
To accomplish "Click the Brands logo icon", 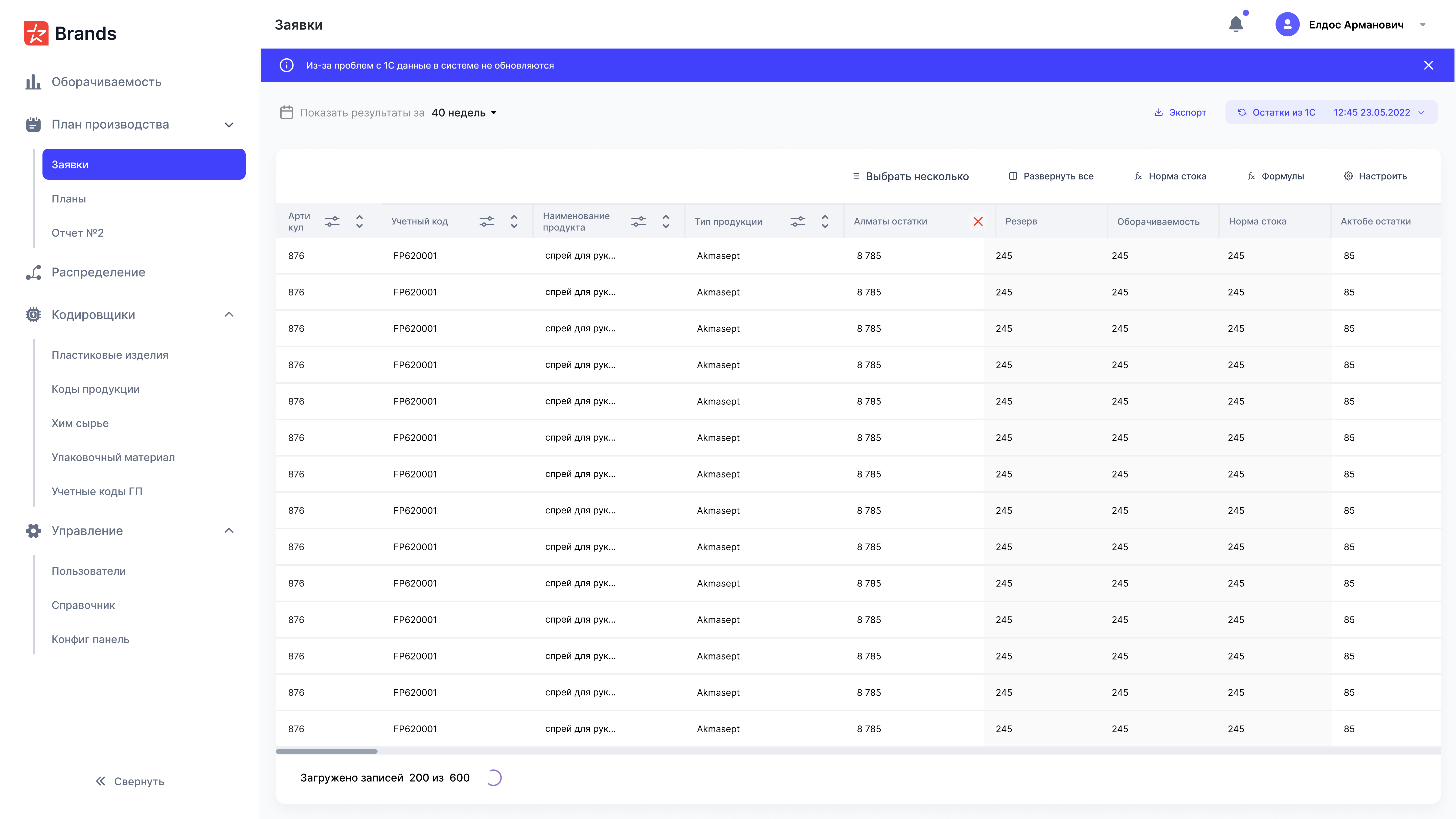I will (36, 33).
